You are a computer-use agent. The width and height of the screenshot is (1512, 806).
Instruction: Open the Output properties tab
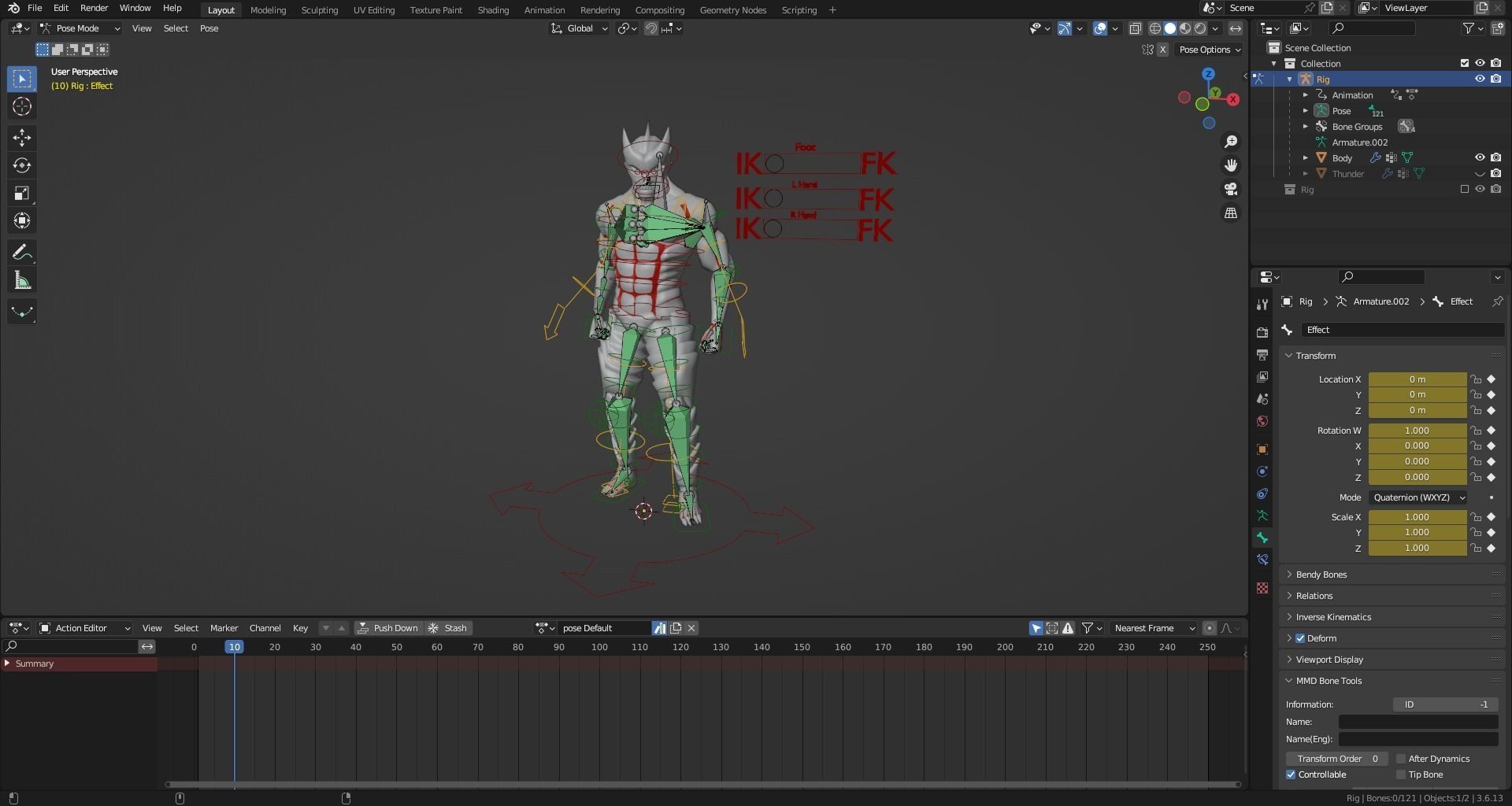click(1262, 355)
